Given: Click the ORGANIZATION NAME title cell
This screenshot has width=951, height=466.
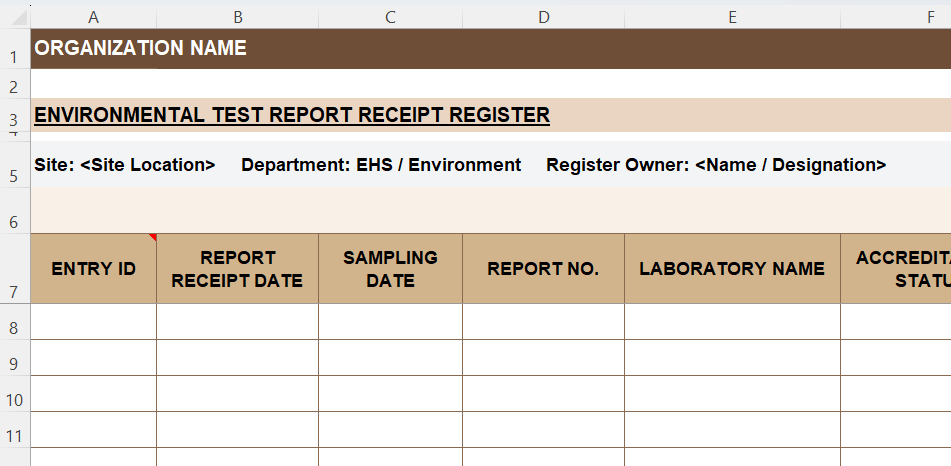Looking at the screenshot, I should (x=141, y=48).
